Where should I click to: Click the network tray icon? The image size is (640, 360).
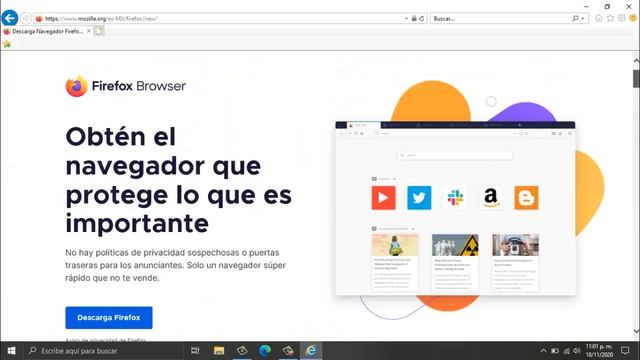(566, 351)
